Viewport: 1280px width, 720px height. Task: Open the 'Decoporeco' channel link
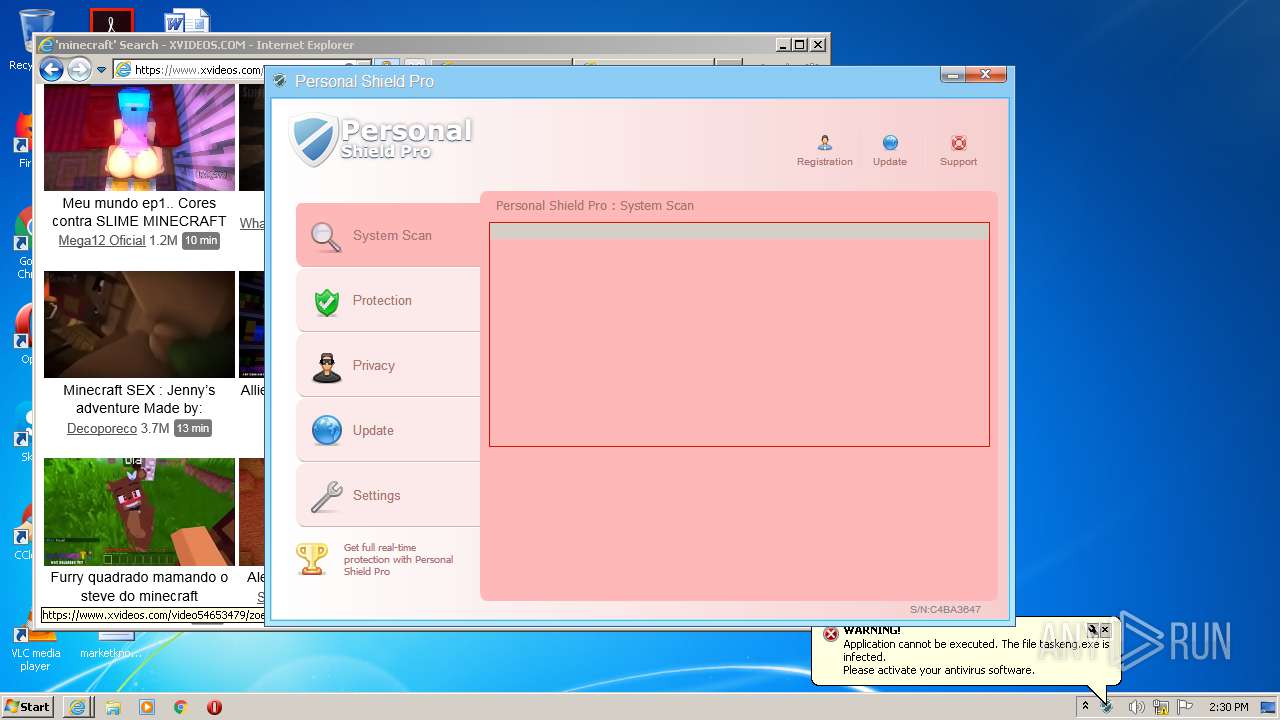(x=102, y=428)
